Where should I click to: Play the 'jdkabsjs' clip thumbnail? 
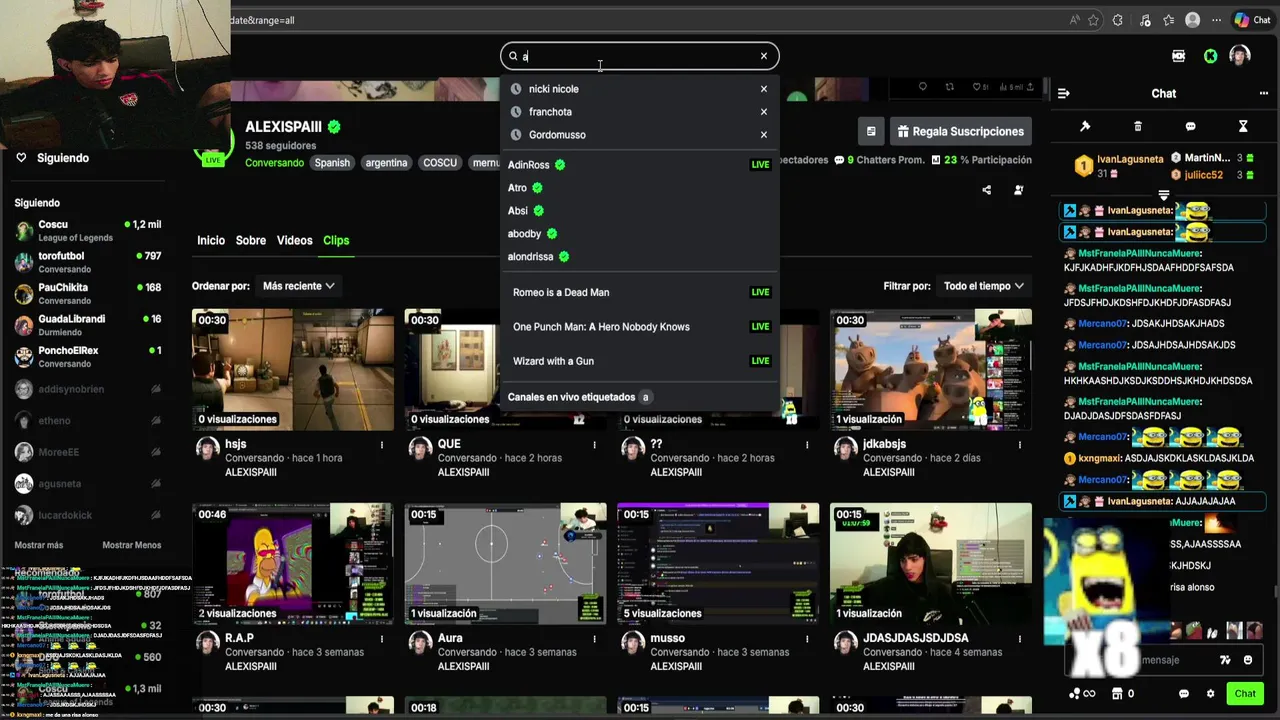coord(931,369)
